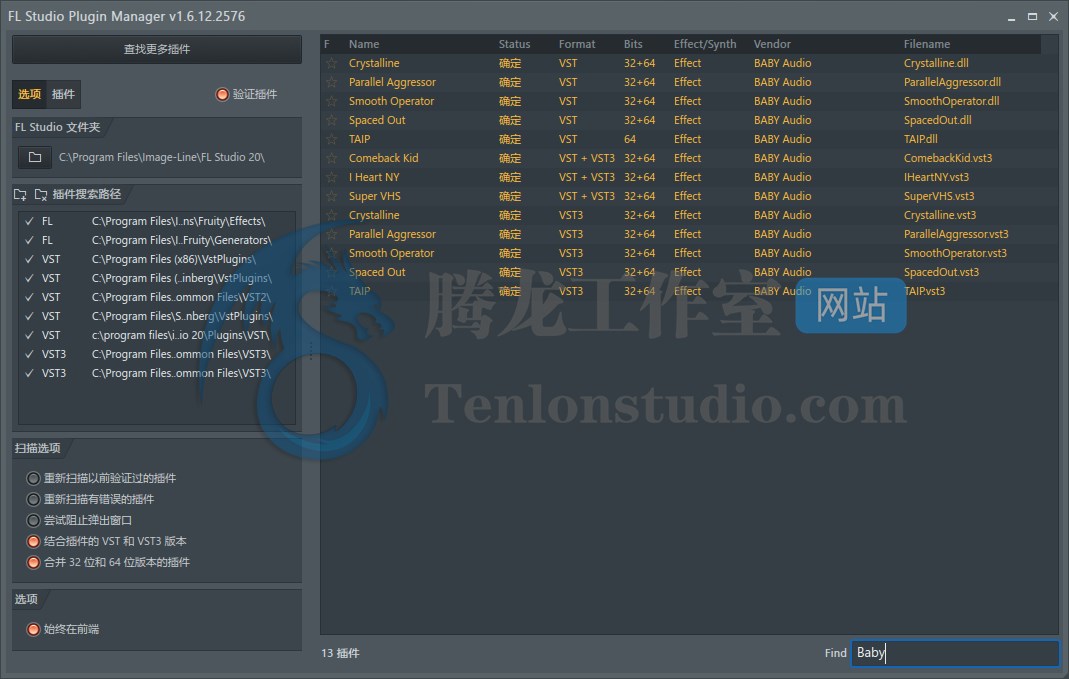
Task: Disable 结合插件的 VST 和 VST3 版本
Action: pos(33,542)
